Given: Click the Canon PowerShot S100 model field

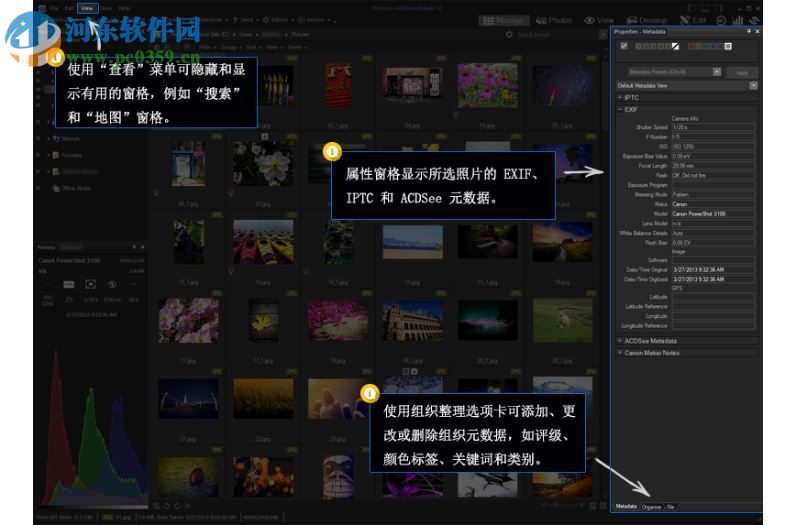Looking at the screenshot, I should pos(713,214).
